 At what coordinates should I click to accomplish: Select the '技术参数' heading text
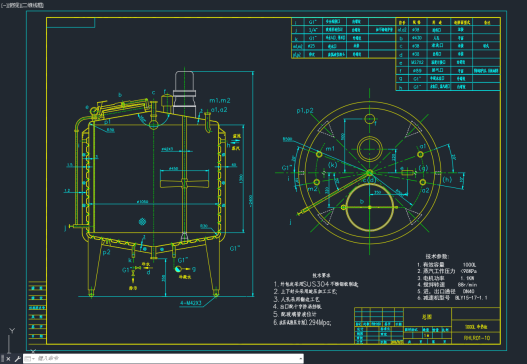coord(437,256)
